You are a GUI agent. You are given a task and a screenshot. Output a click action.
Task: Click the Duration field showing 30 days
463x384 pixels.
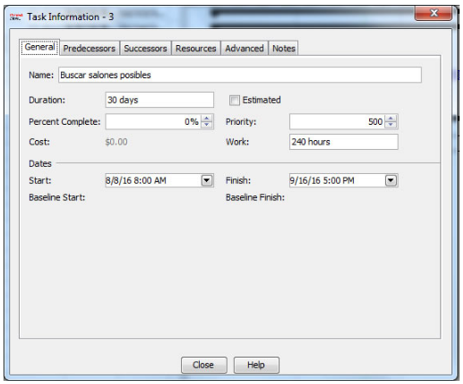159,100
